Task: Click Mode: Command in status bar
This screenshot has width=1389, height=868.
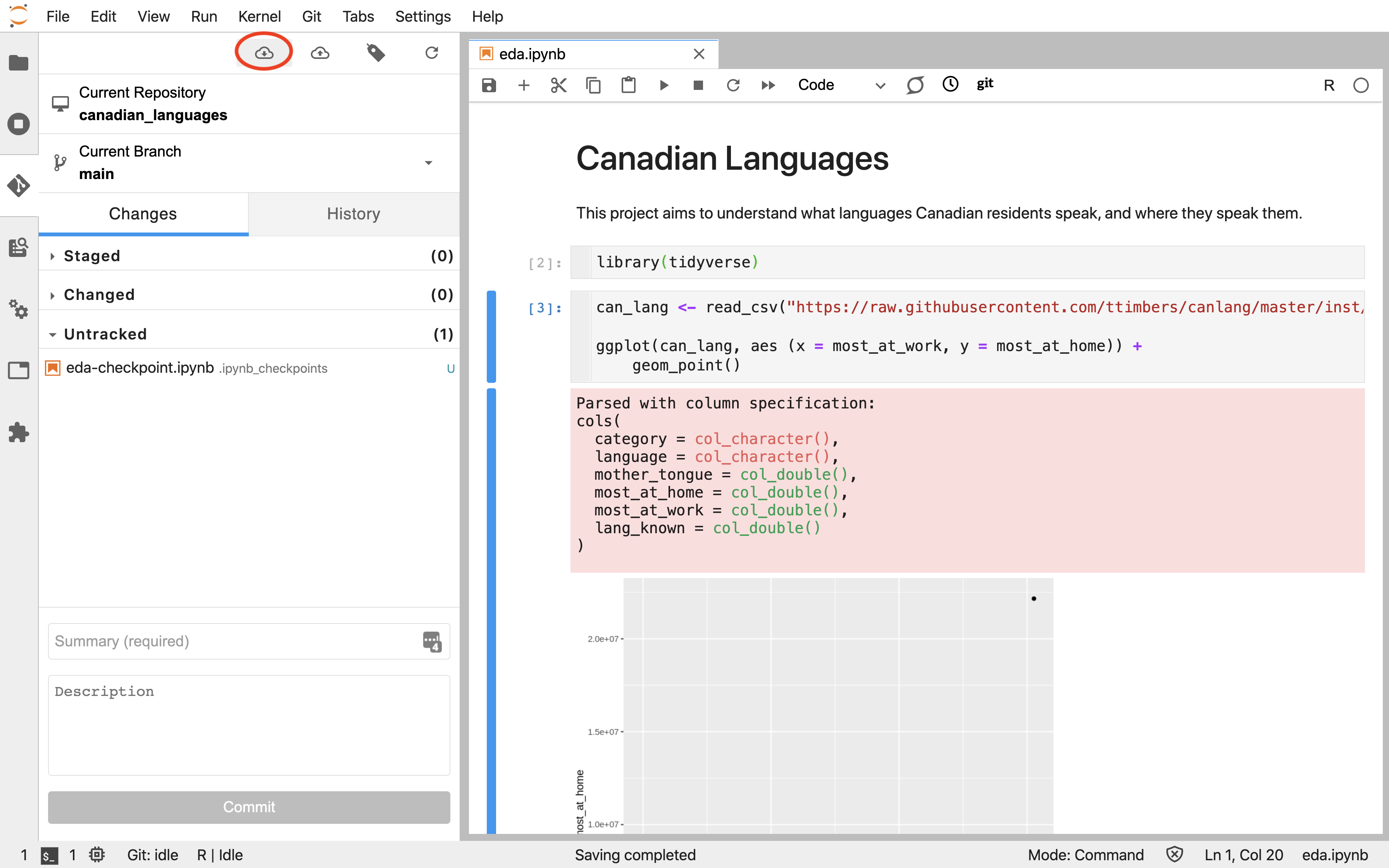Action: point(1086,855)
